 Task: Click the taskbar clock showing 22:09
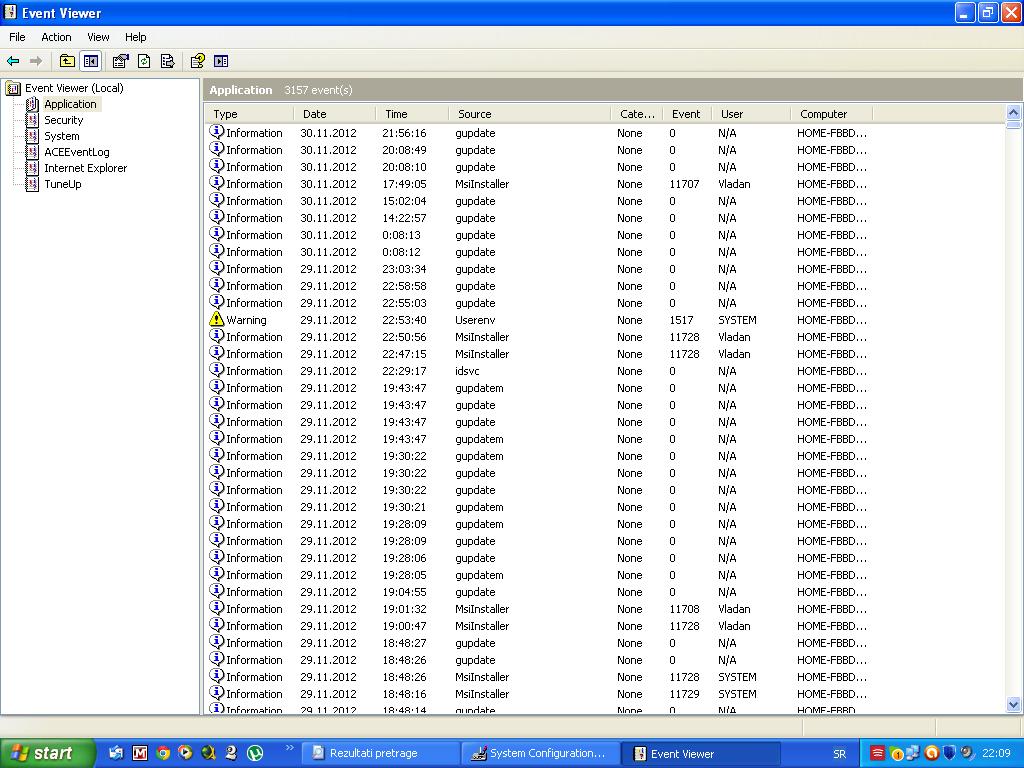(x=996, y=753)
